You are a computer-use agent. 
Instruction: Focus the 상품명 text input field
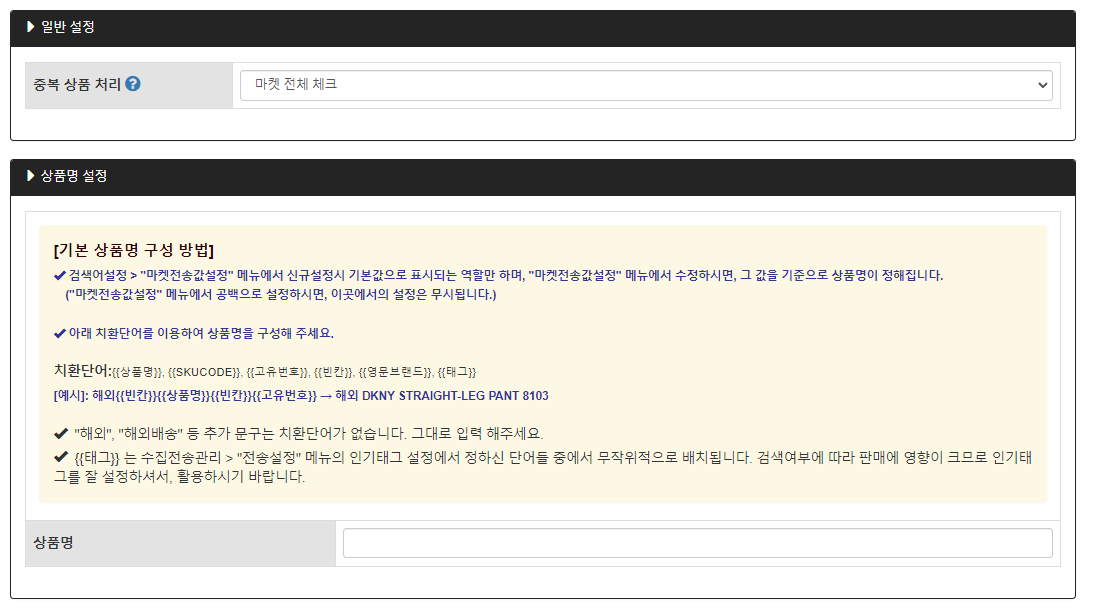(697, 543)
